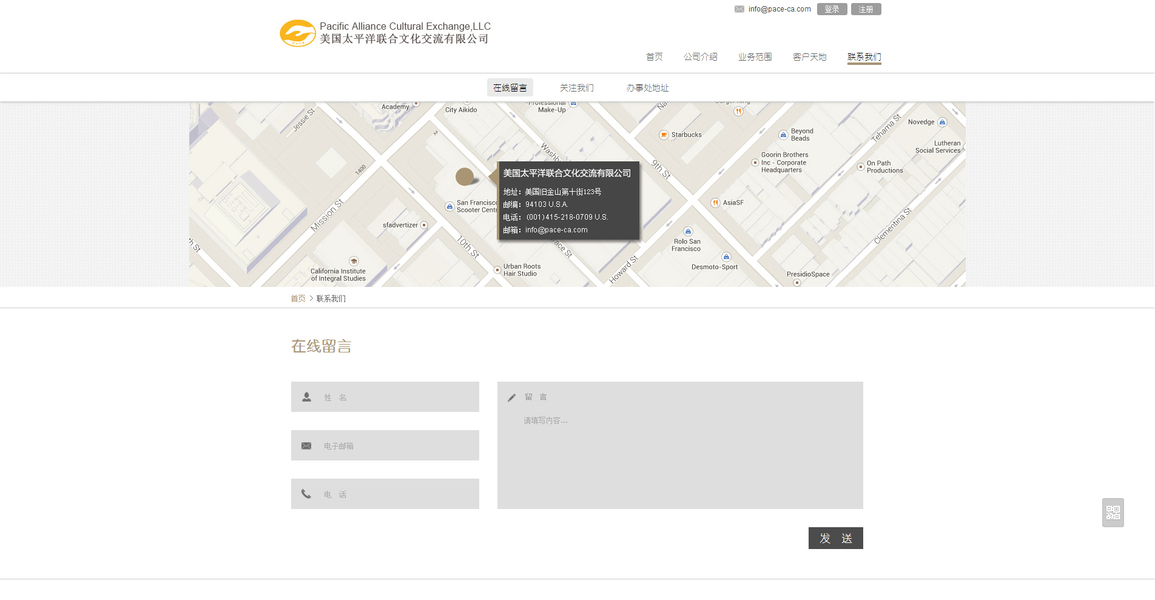1155x600 pixels.
Task: Click the Desmoto-Sport shop marker icon
Action: coord(726,257)
